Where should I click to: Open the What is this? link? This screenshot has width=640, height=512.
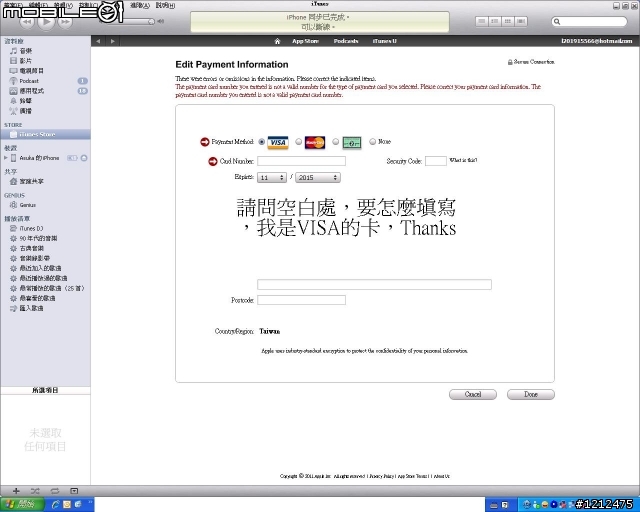click(x=463, y=160)
